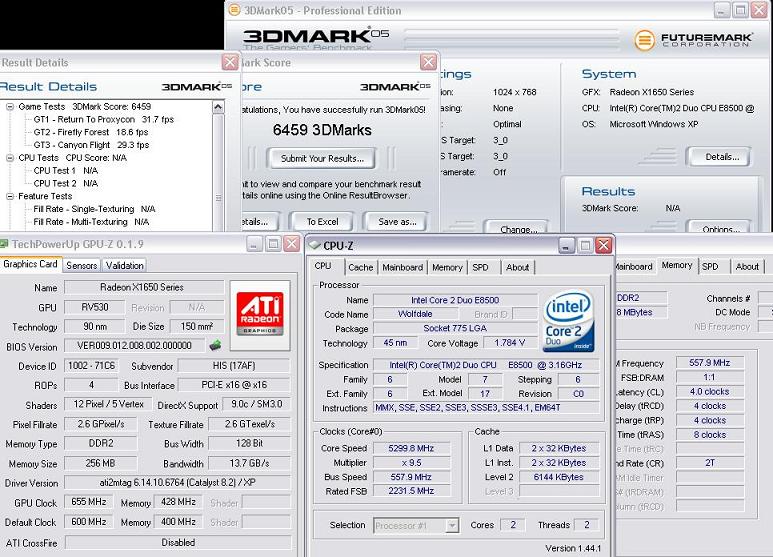Open the front CPU-Z SPD tab
Screen dimensions: 773x557
pos(480,267)
